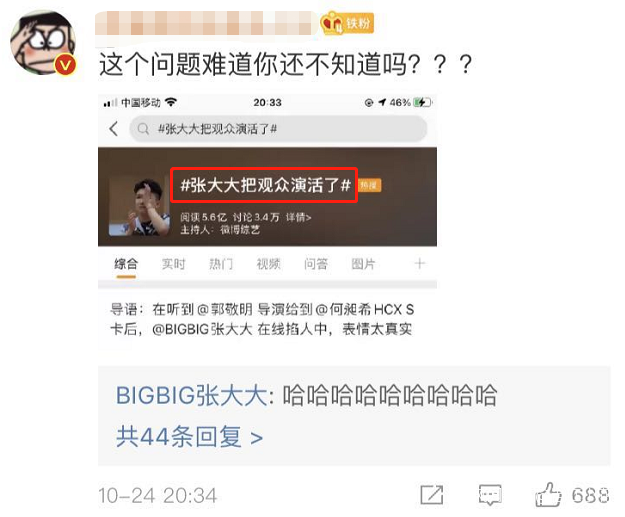Open 详情> topic details link
Image resolution: width=625 pixels, height=517 pixels.
click(298, 217)
